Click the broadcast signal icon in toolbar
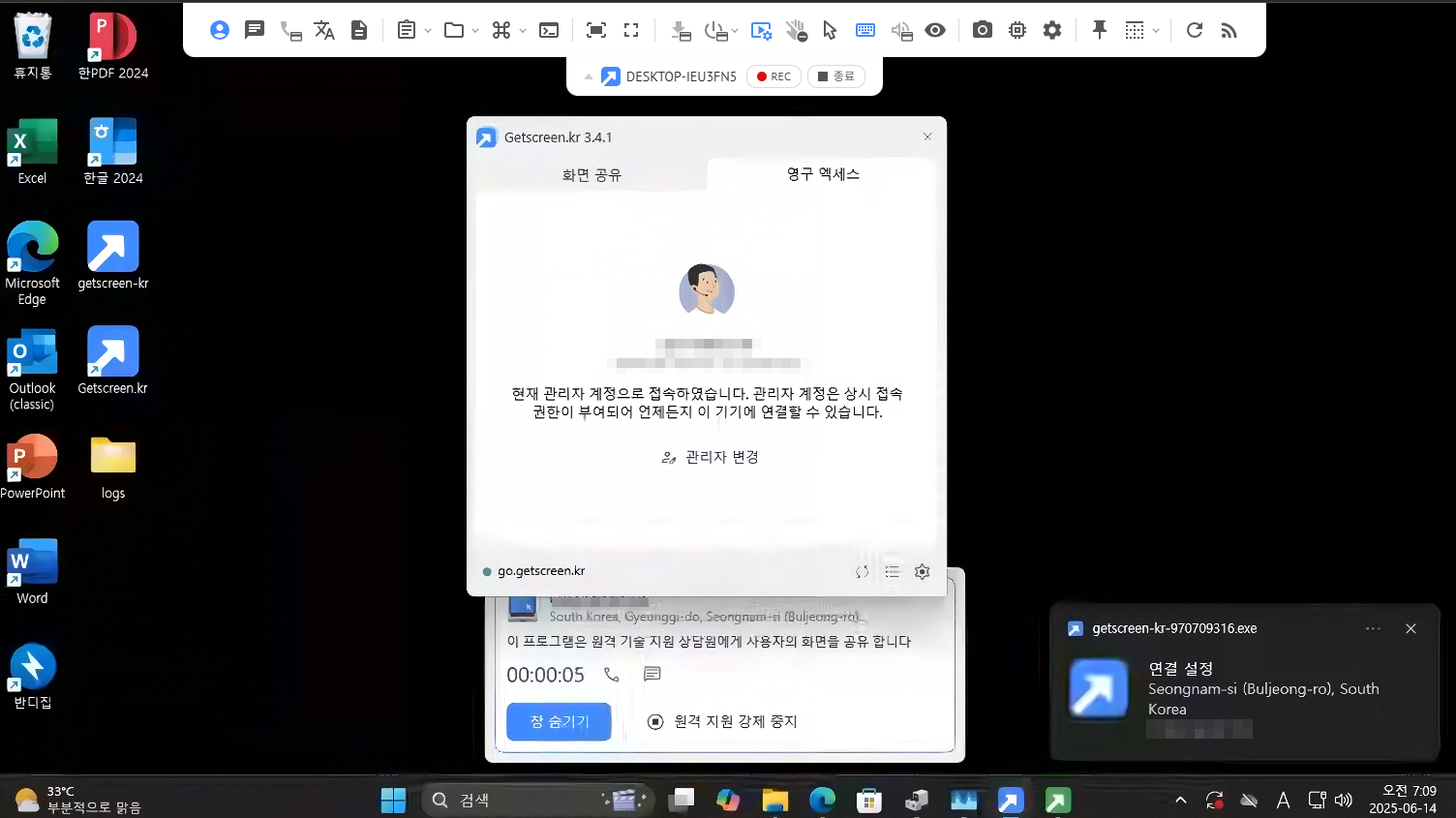Image resolution: width=1456 pixels, height=818 pixels. 1229,31
